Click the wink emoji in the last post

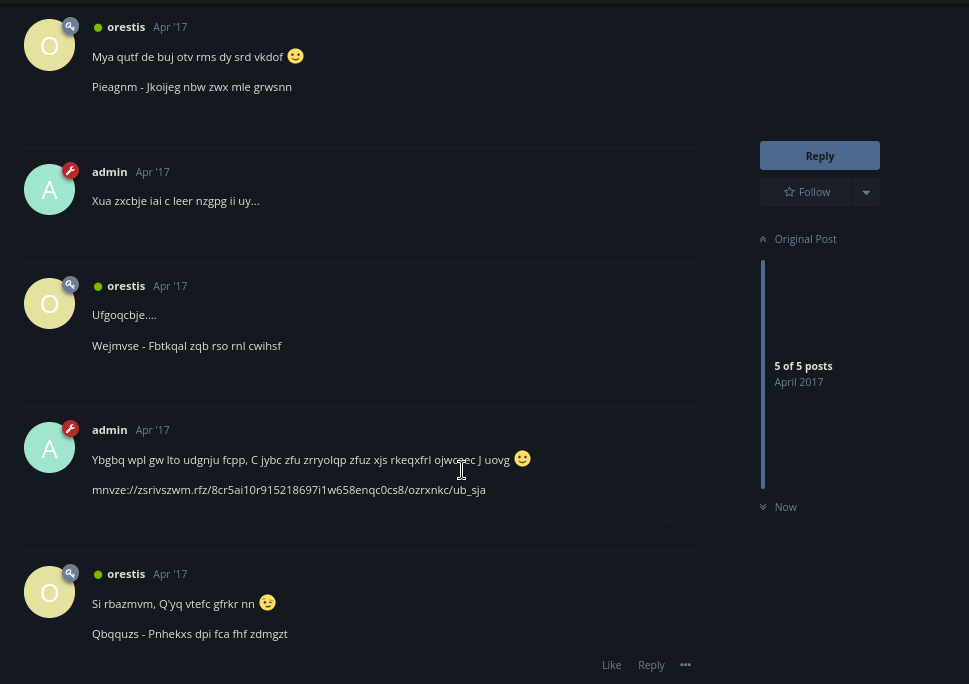point(267,603)
